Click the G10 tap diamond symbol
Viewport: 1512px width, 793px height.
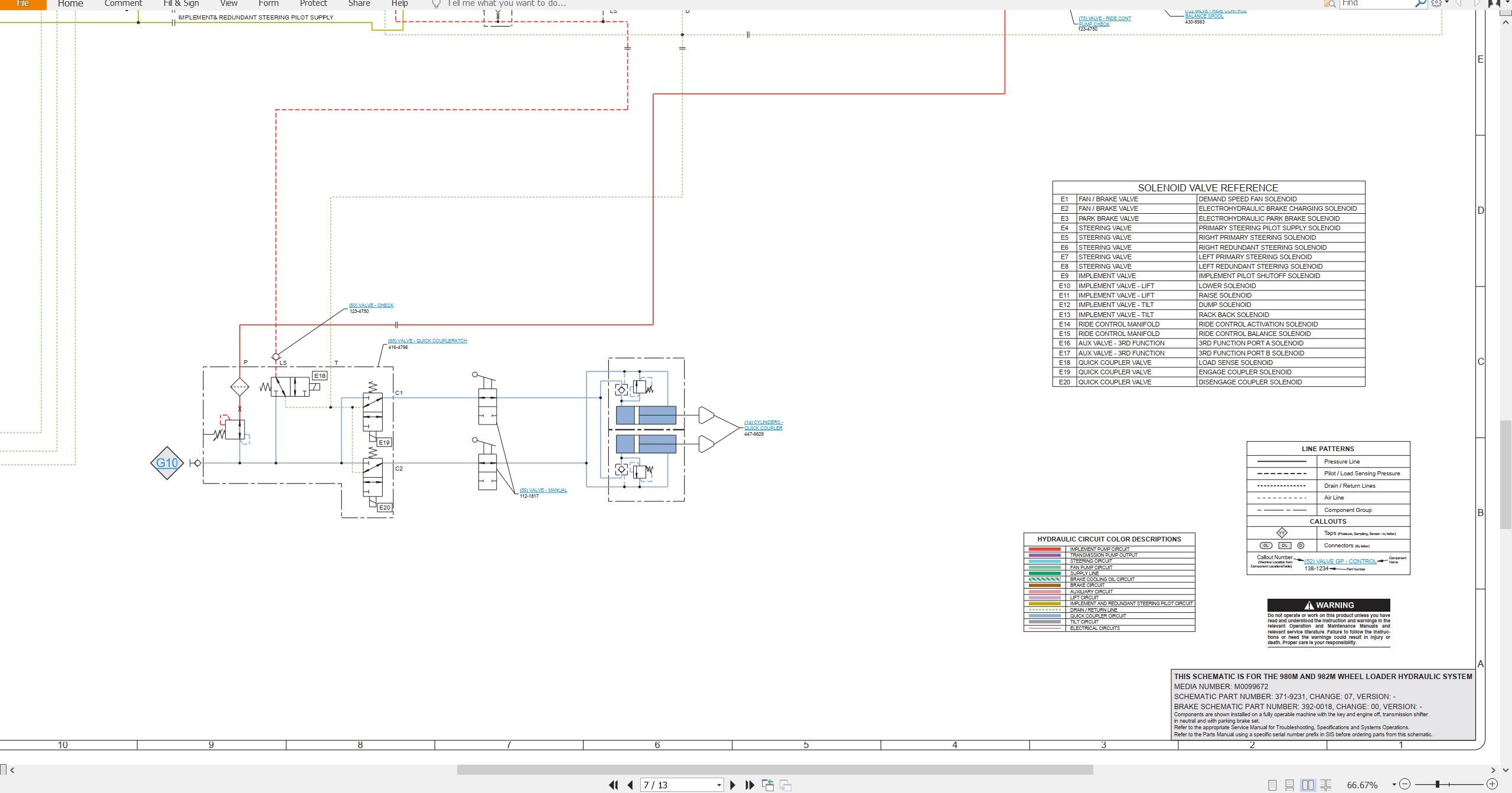(167, 463)
